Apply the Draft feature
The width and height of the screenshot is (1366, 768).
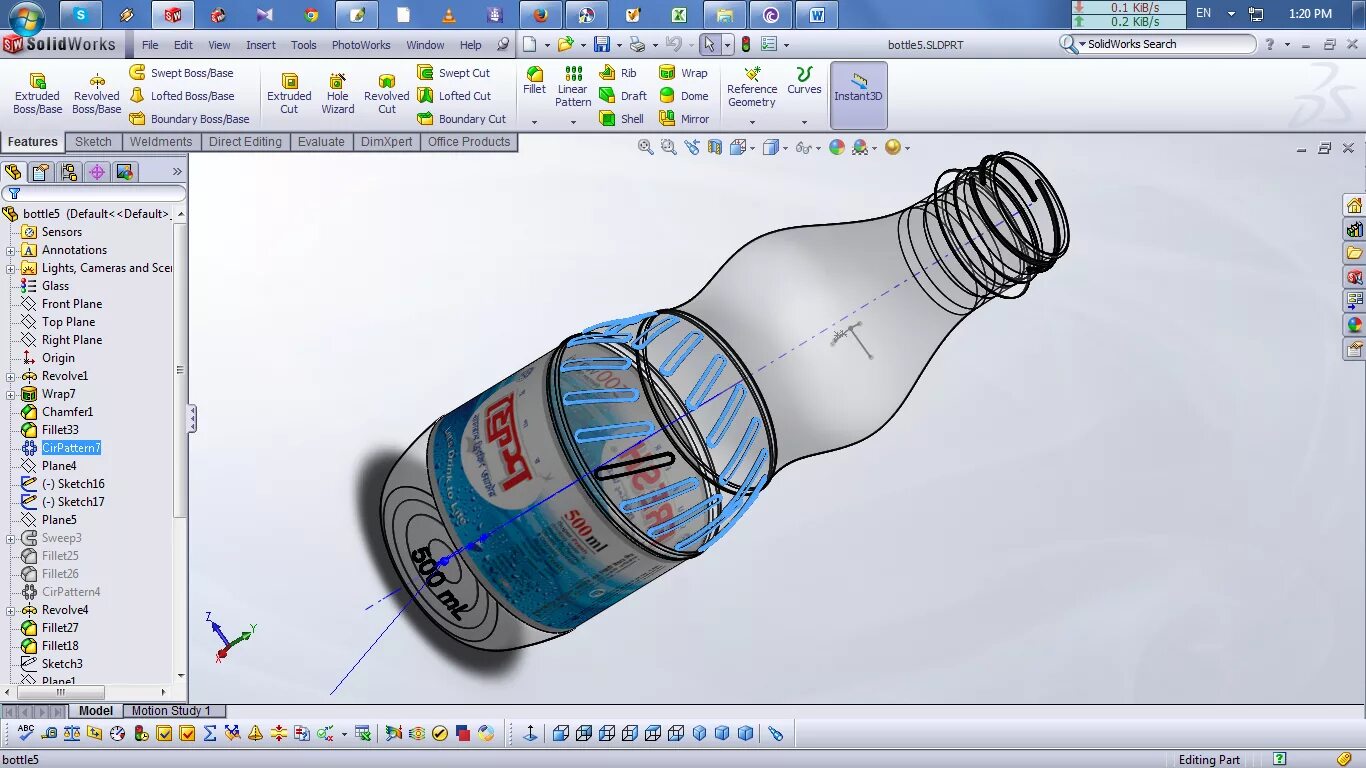(623, 96)
